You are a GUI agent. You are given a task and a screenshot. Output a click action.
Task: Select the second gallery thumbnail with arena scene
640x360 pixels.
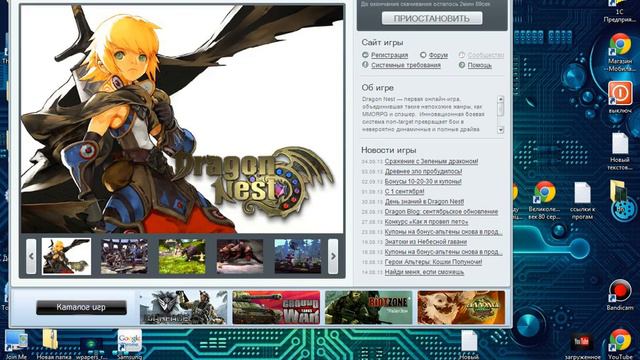(x=124, y=256)
